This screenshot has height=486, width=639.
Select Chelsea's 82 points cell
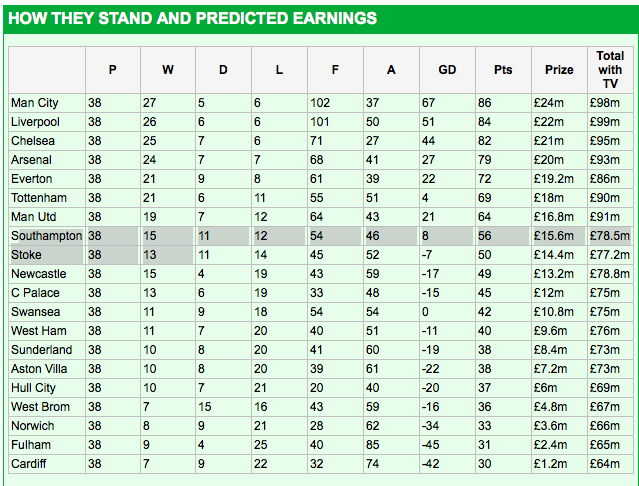click(503, 141)
